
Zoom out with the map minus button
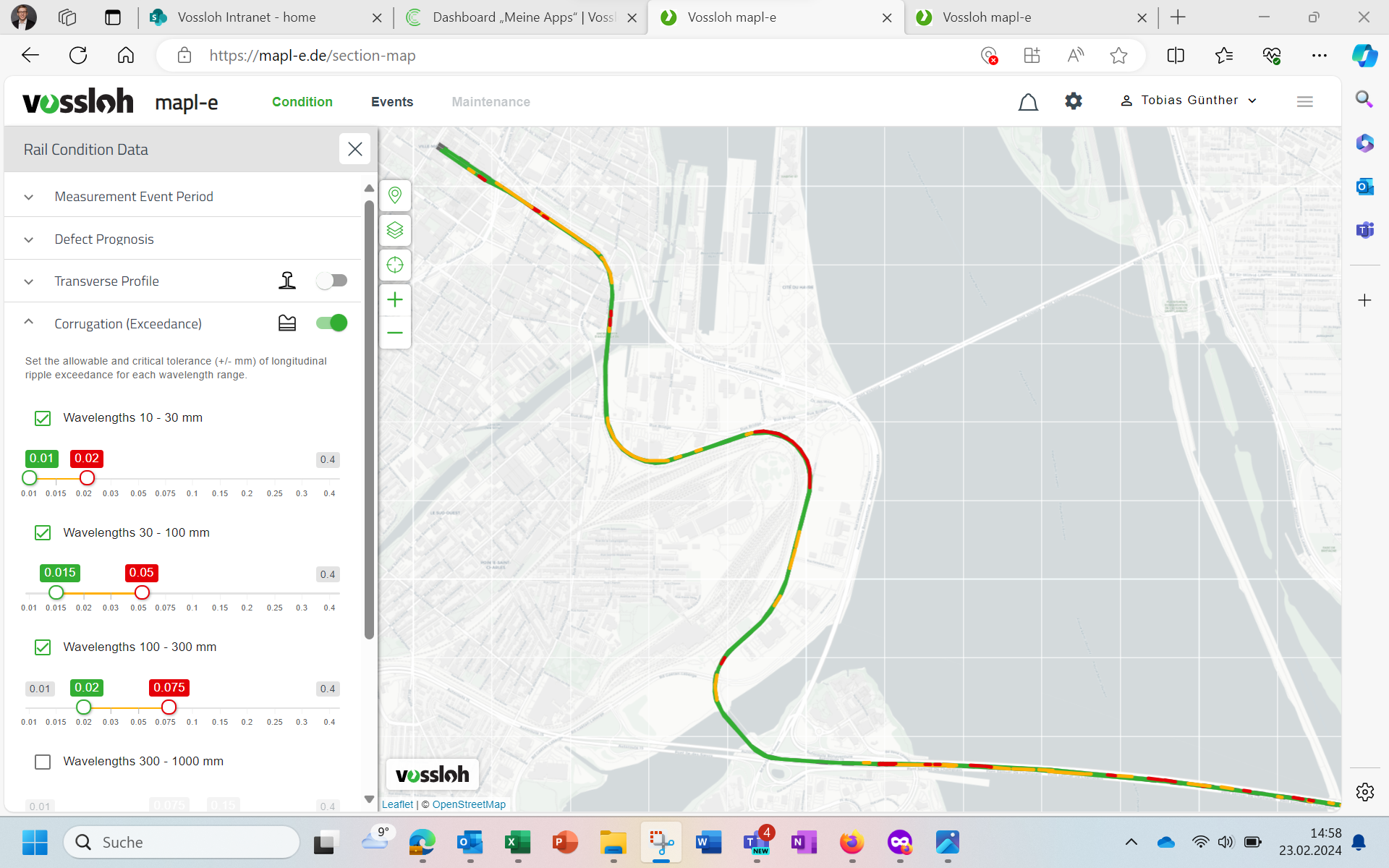coord(395,333)
